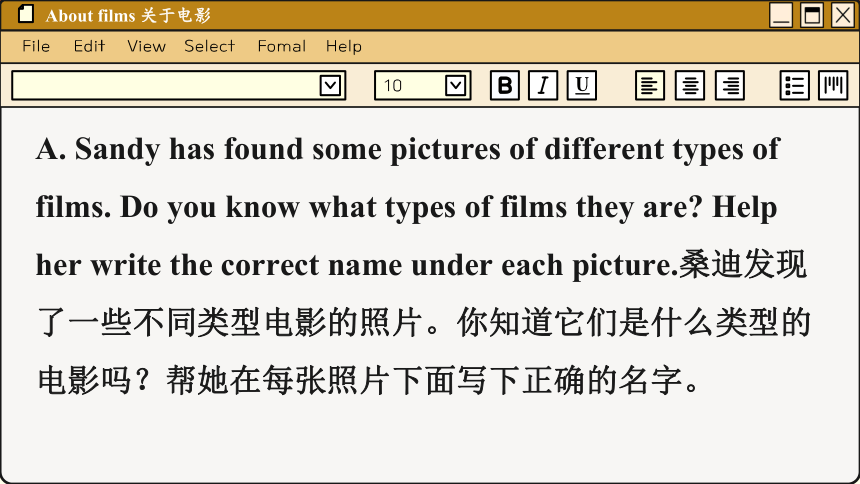Screen dimensions: 860x484
Task: Close the About films window
Action: coord(843,15)
